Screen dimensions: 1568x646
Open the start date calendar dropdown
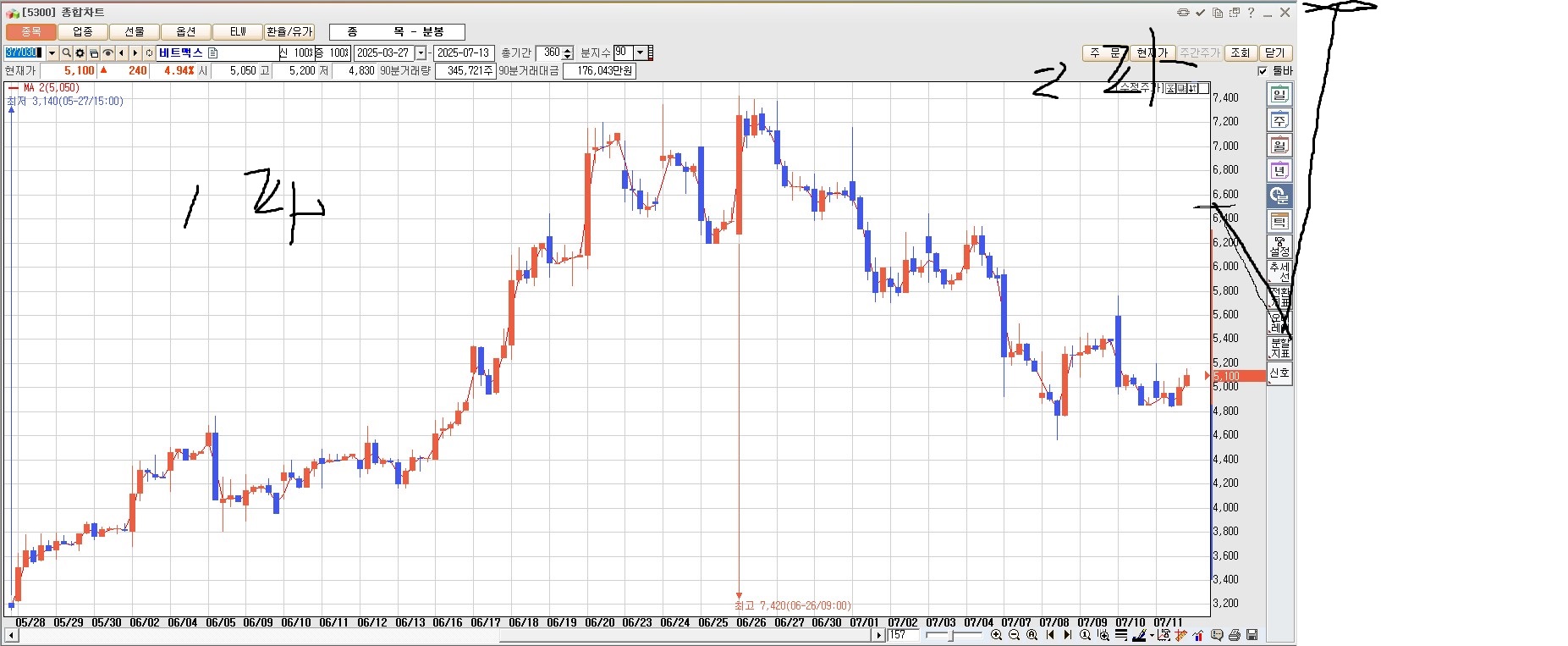click(421, 52)
